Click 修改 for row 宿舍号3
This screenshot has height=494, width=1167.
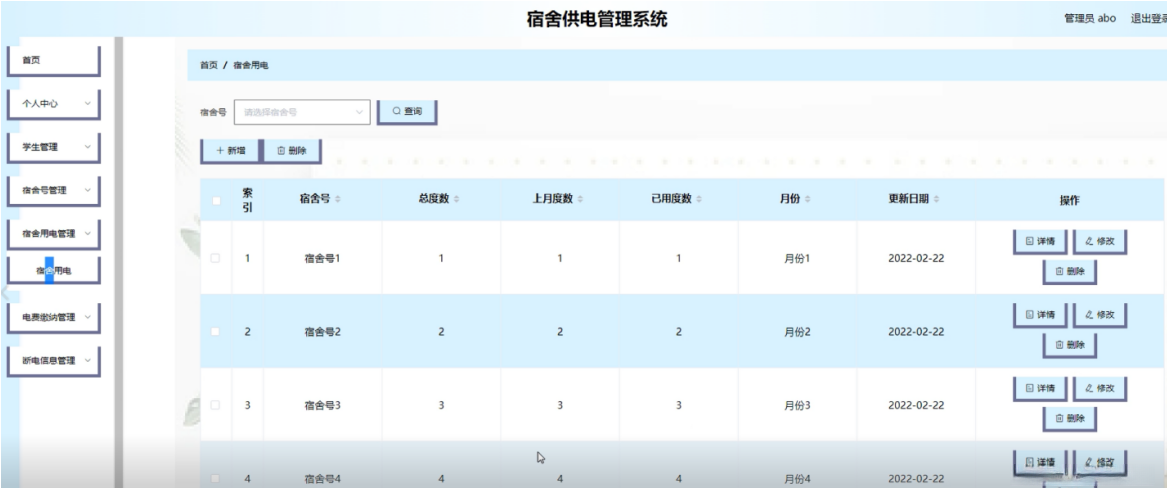(1100, 388)
